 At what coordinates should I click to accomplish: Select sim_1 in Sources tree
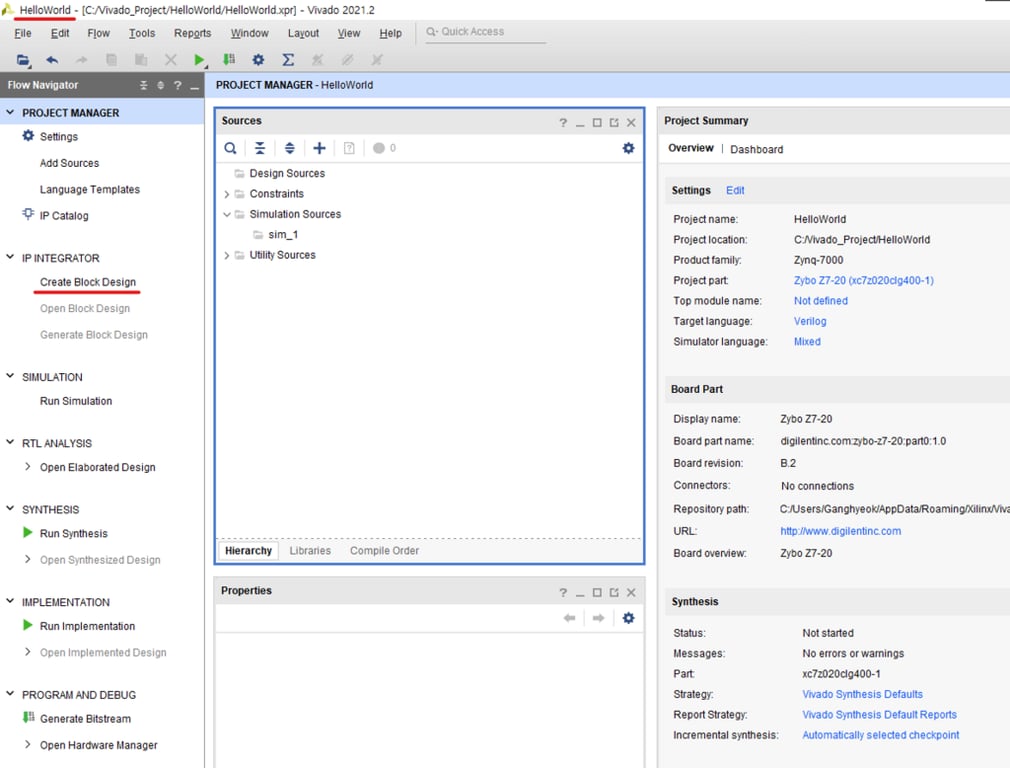283,235
